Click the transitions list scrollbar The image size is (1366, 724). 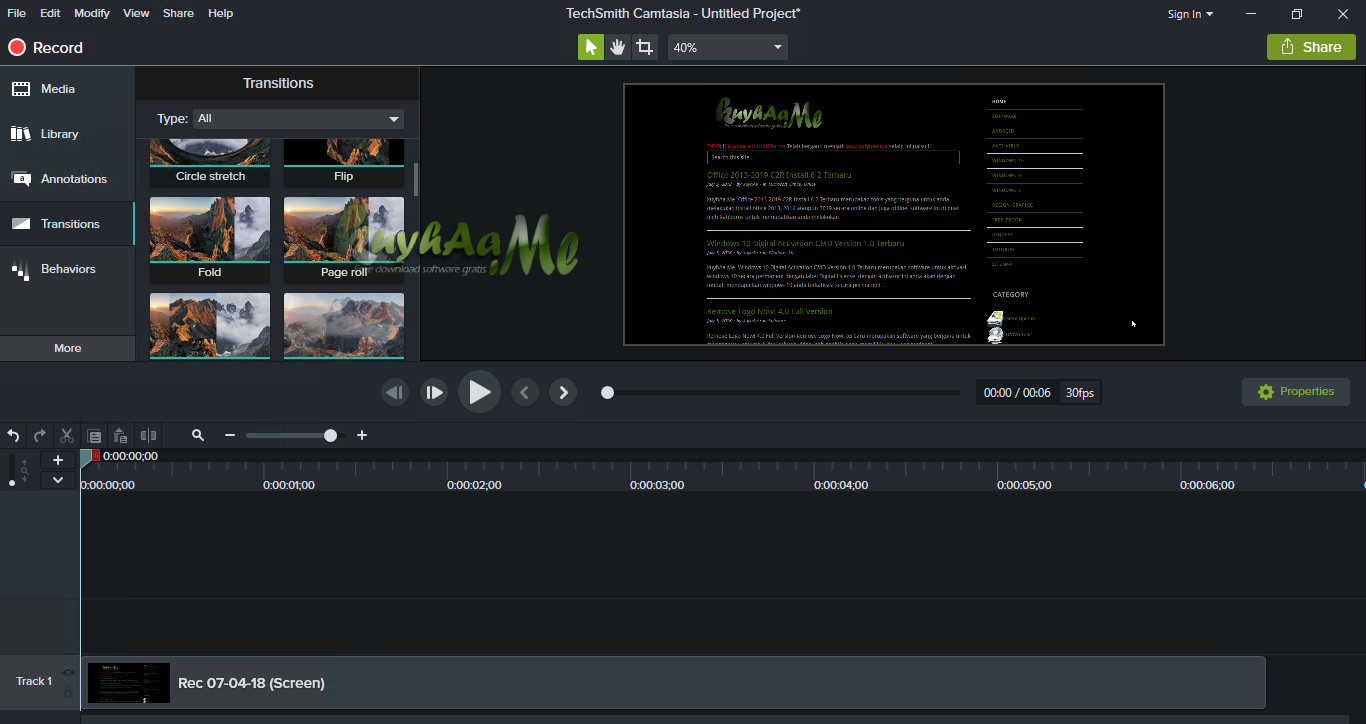[x=415, y=178]
